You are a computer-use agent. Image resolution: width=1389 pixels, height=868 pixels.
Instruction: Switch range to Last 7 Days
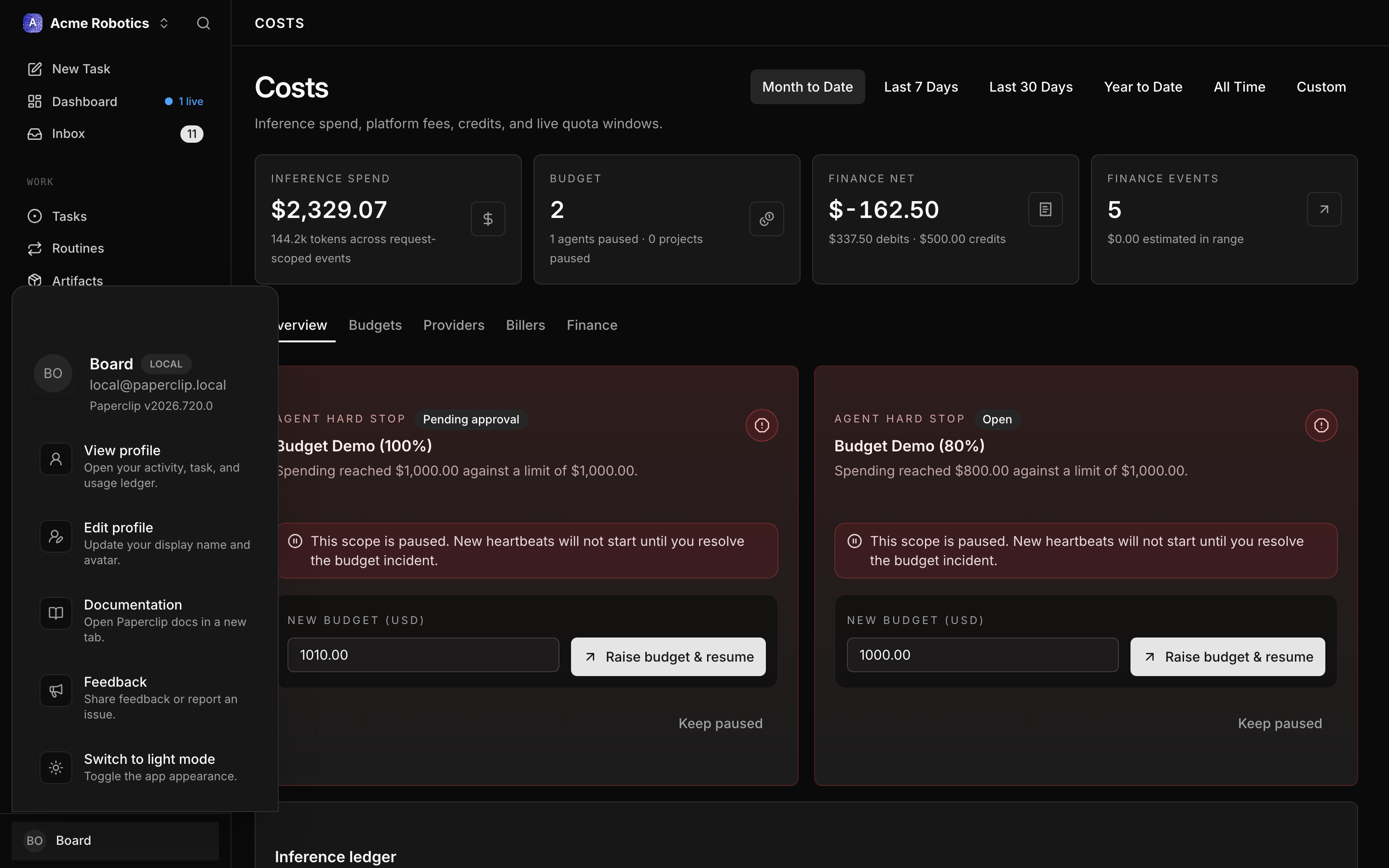click(x=921, y=87)
